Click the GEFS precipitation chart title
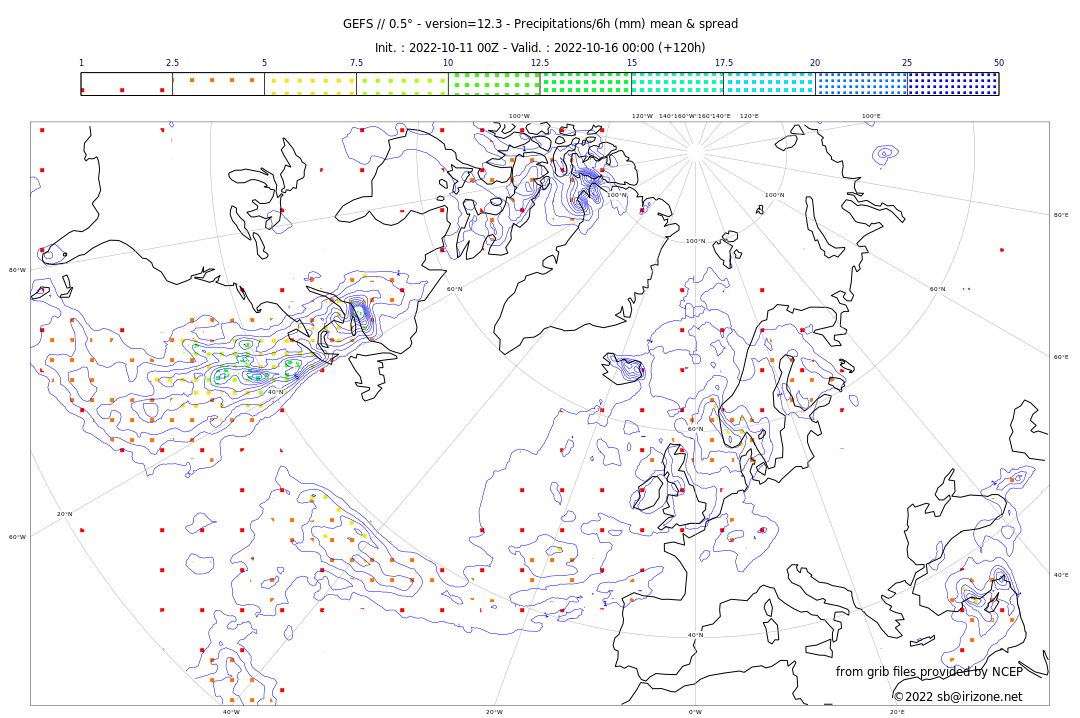This screenshot has height=718, width=1080. coord(540,24)
